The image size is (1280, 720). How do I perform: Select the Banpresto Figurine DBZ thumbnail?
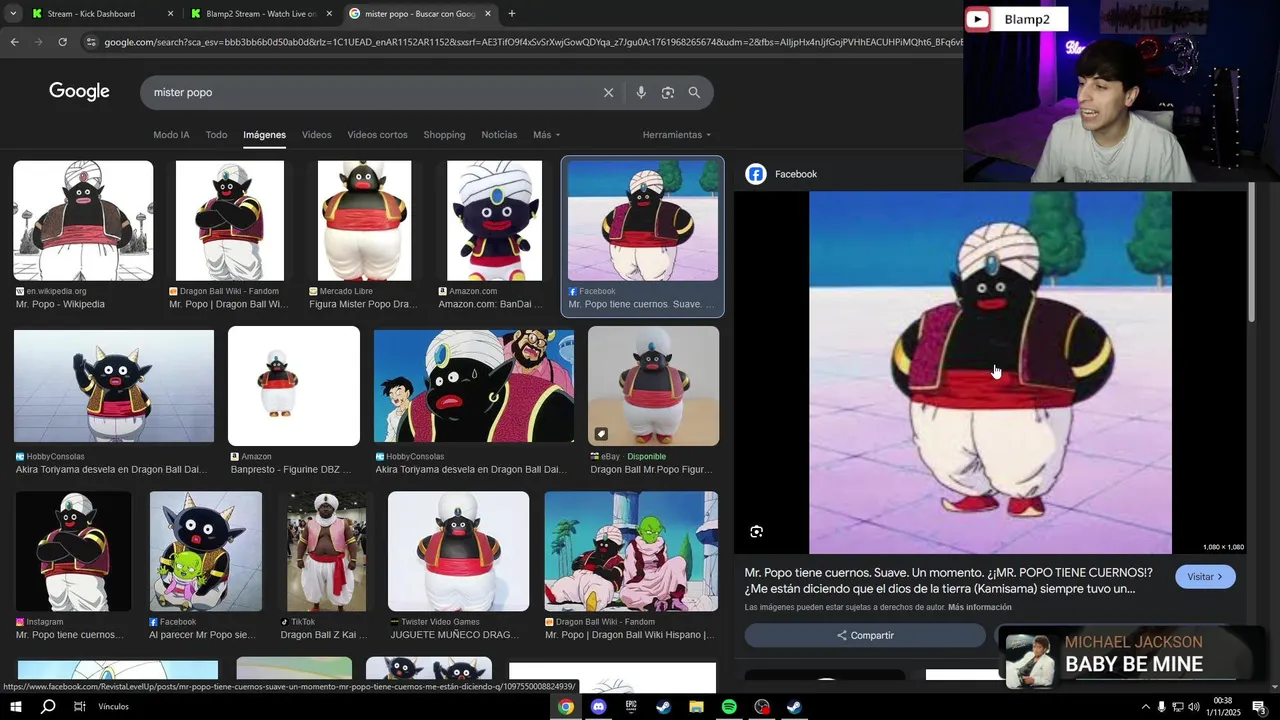coord(294,386)
